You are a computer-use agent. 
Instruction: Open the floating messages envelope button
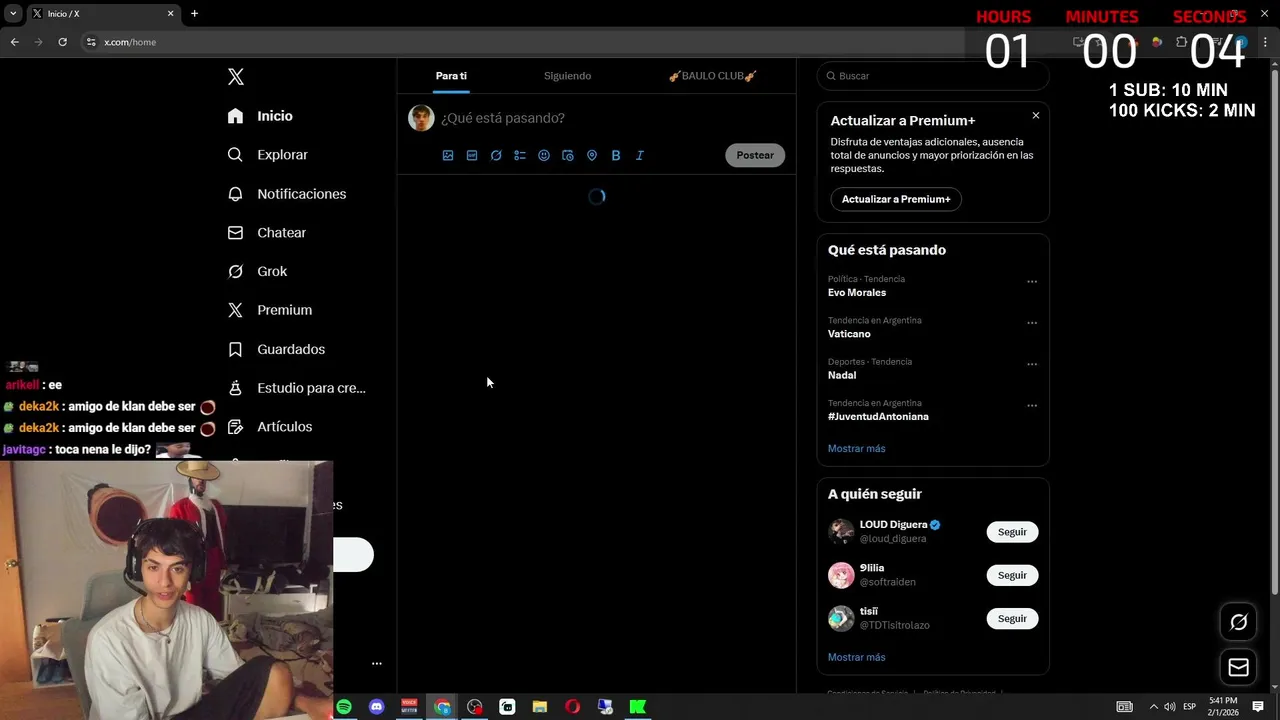click(x=1238, y=667)
